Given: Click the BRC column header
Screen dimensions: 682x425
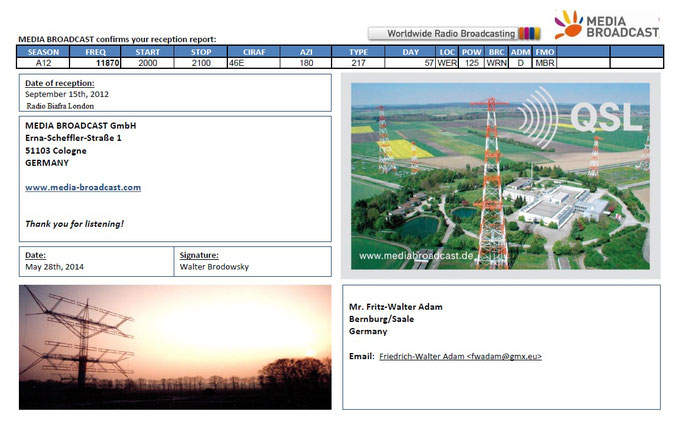Looking at the screenshot, I should pyautogui.click(x=496, y=52).
